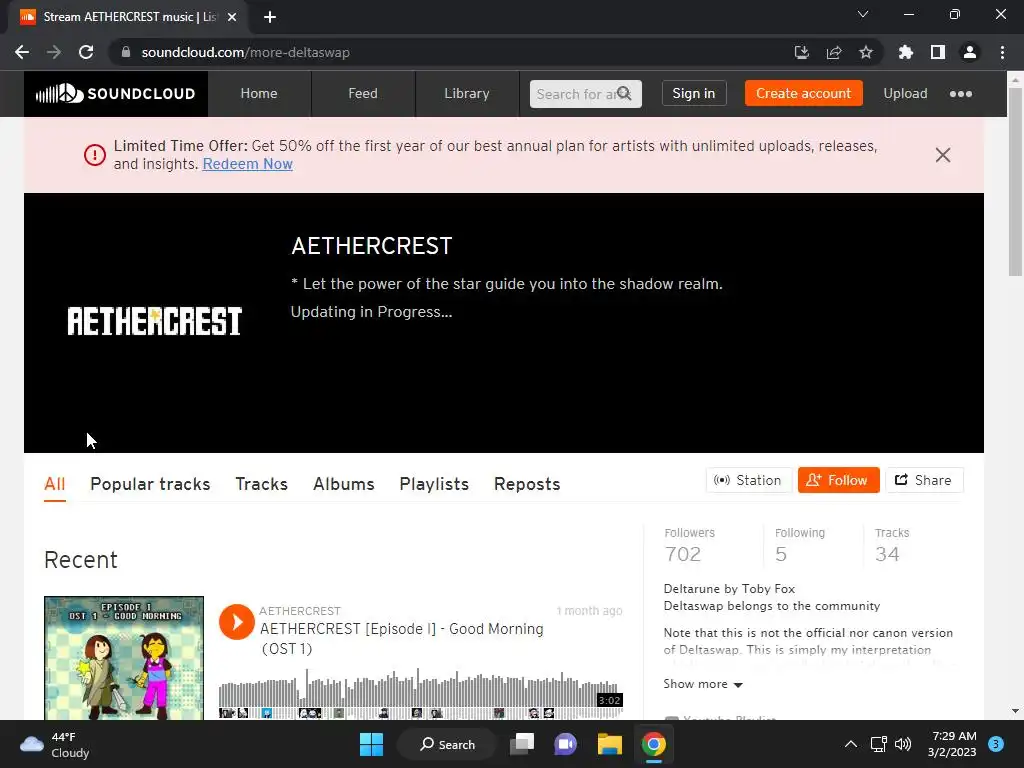Click the AETHERCREST artist name above the track
This screenshot has width=1024, height=768.
point(300,611)
